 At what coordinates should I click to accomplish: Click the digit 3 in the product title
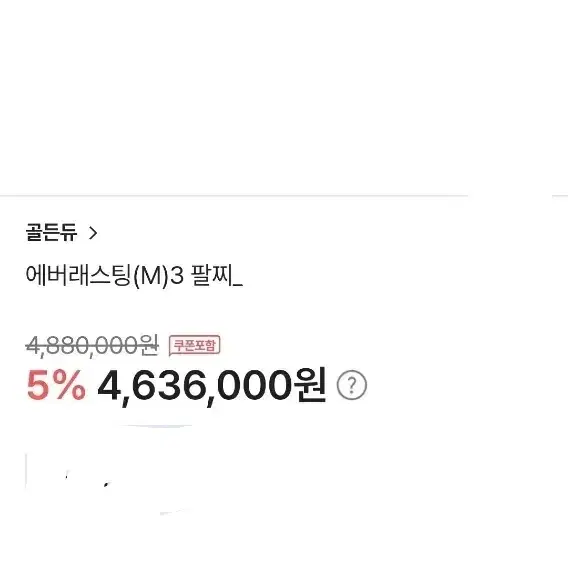pyautogui.click(x=177, y=276)
